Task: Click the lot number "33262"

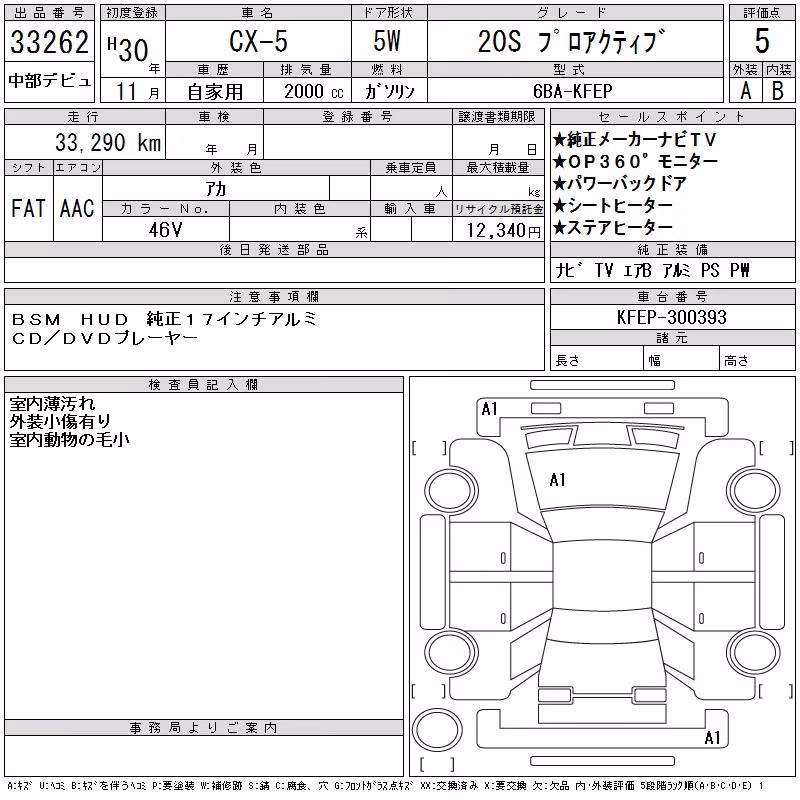Action: pyautogui.click(x=49, y=42)
